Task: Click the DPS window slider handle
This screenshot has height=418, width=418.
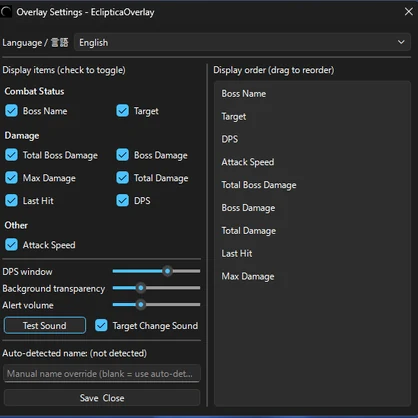Action: pyautogui.click(x=168, y=271)
